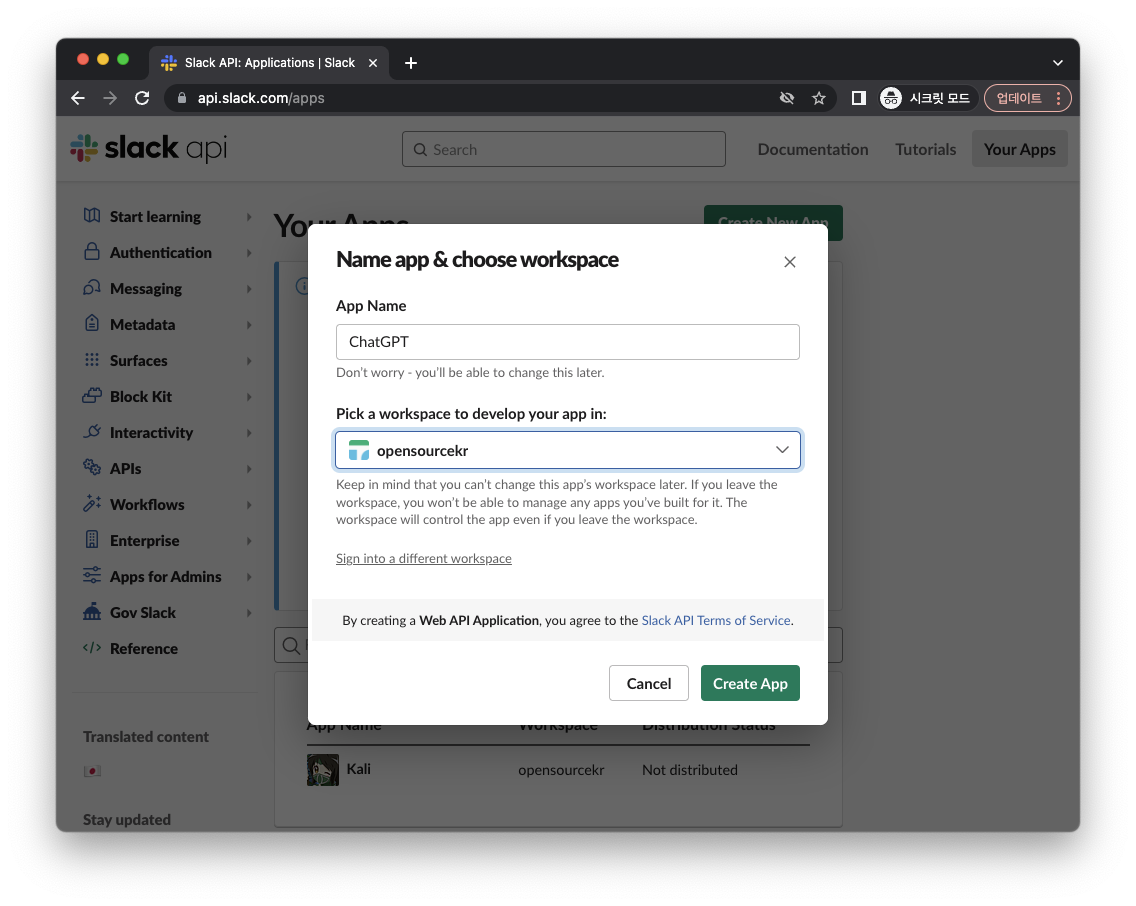Click the incognito mode profile icon

[x=890, y=98]
